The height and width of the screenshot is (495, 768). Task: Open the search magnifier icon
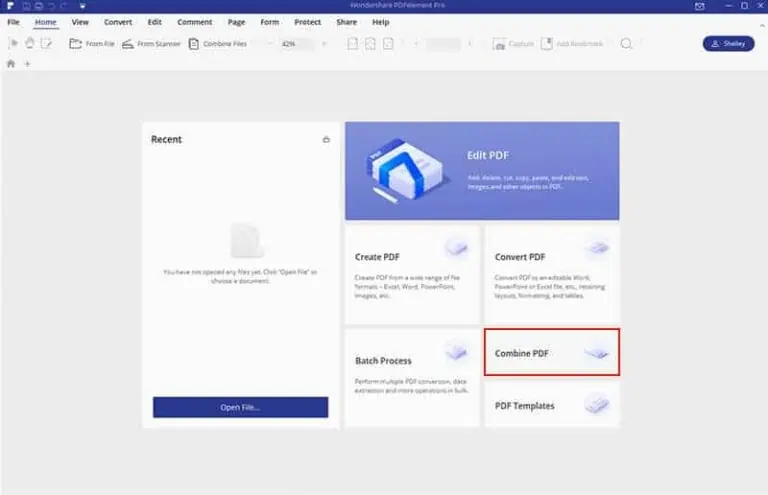(x=626, y=44)
